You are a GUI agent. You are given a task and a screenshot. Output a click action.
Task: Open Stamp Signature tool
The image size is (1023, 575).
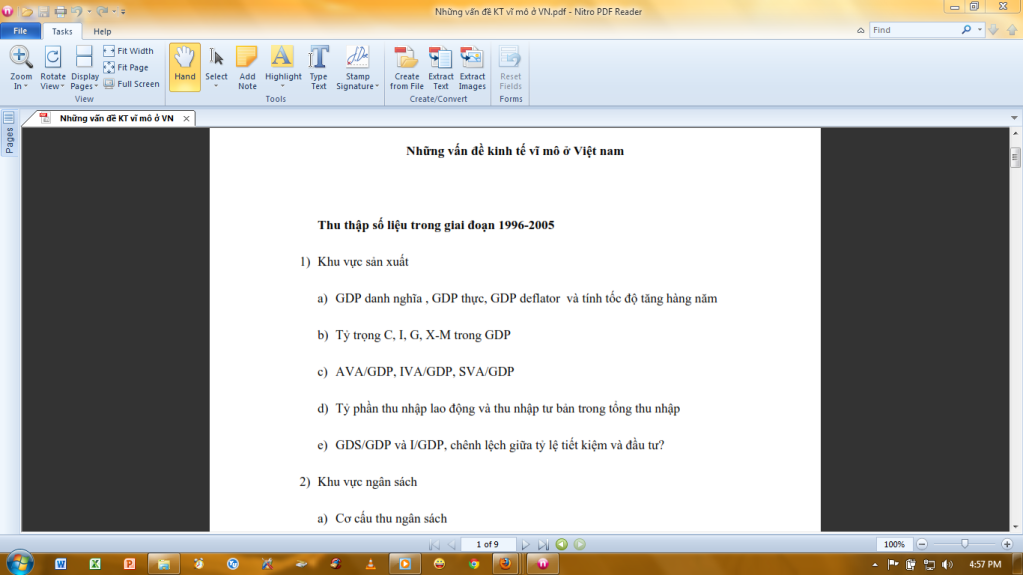[x=358, y=67]
